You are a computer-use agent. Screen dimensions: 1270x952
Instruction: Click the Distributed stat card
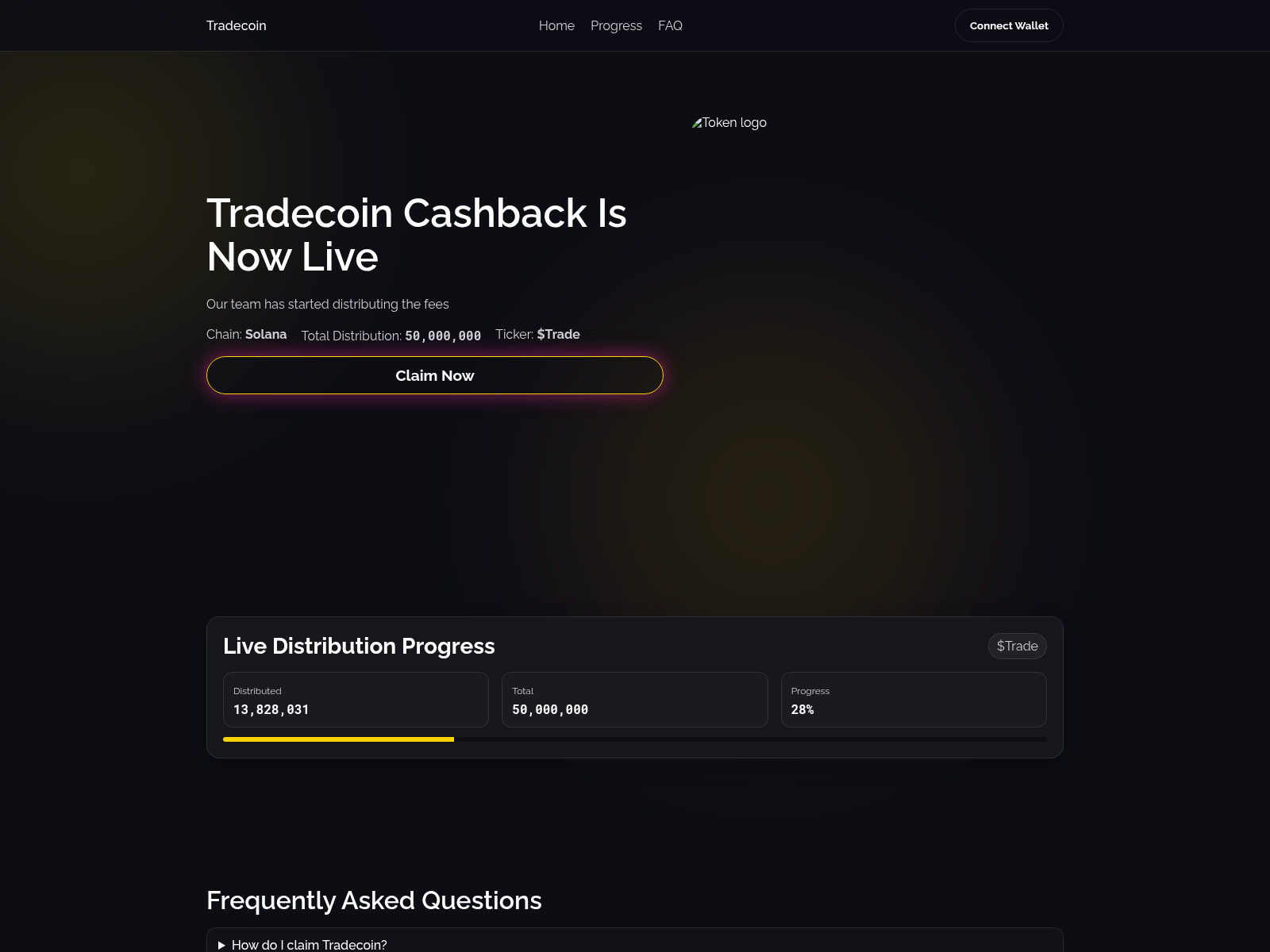pos(356,700)
